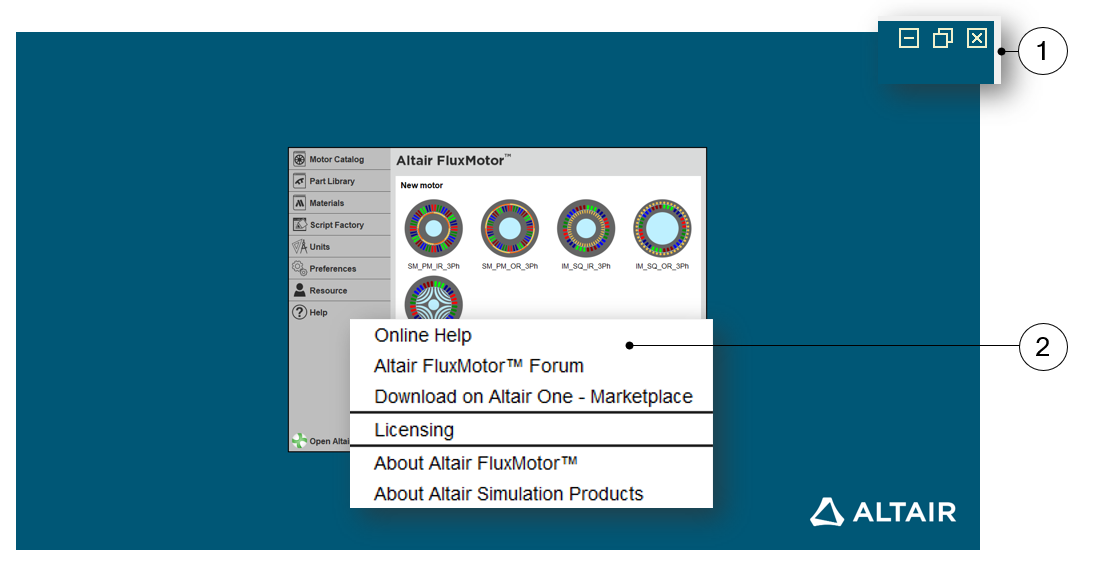Screen dimensions: 1094x568
Task: Select Download on Altair One - Marketplace
Action: [x=533, y=397]
